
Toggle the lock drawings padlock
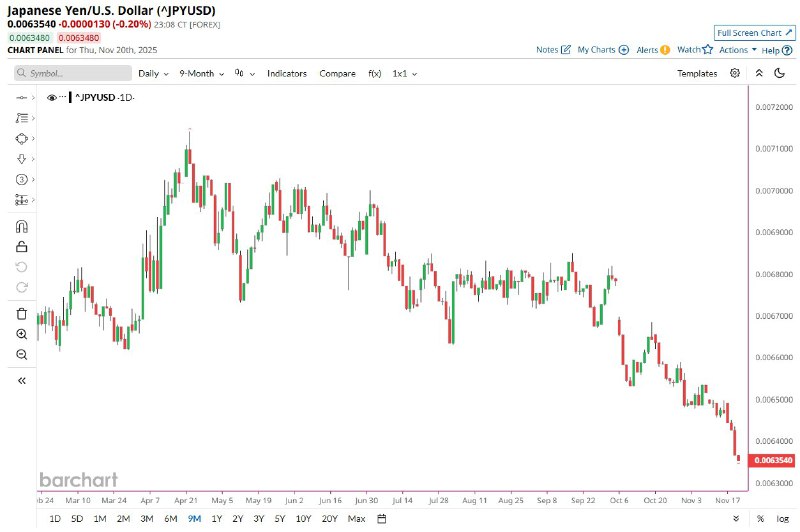point(21,246)
